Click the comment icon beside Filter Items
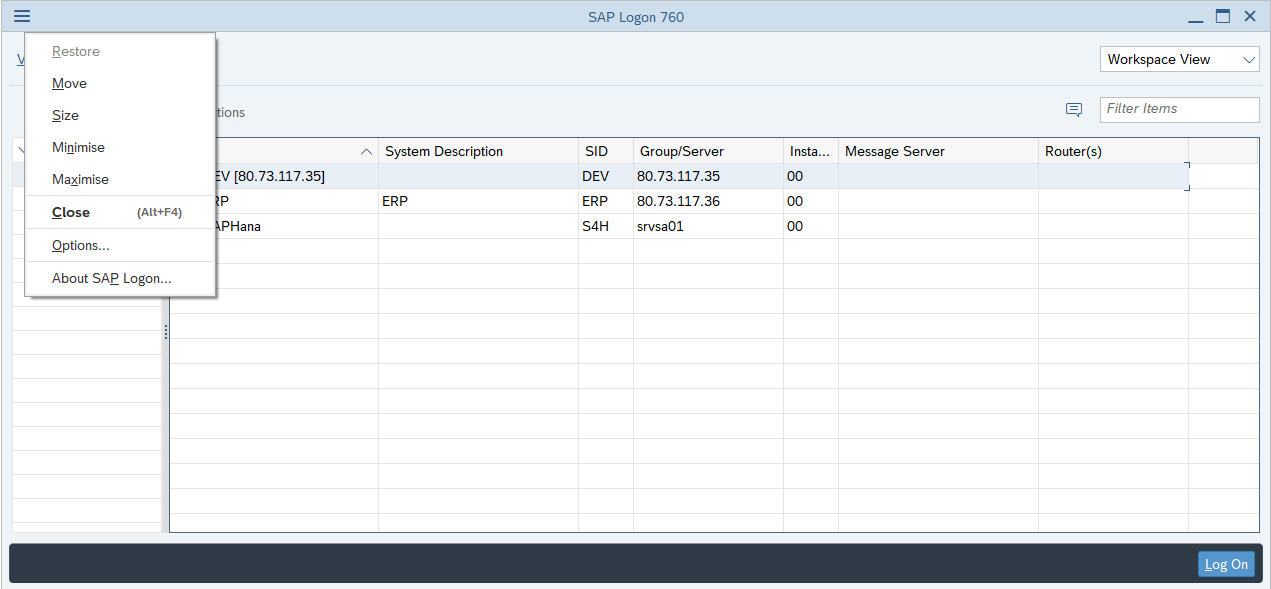Image resolution: width=1271 pixels, height=589 pixels. tap(1074, 110)
